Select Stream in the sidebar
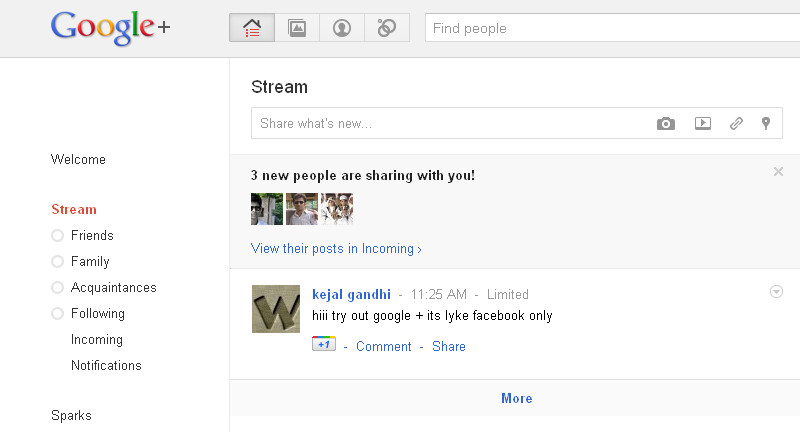 pyautogui.click(x=74, y=209)
